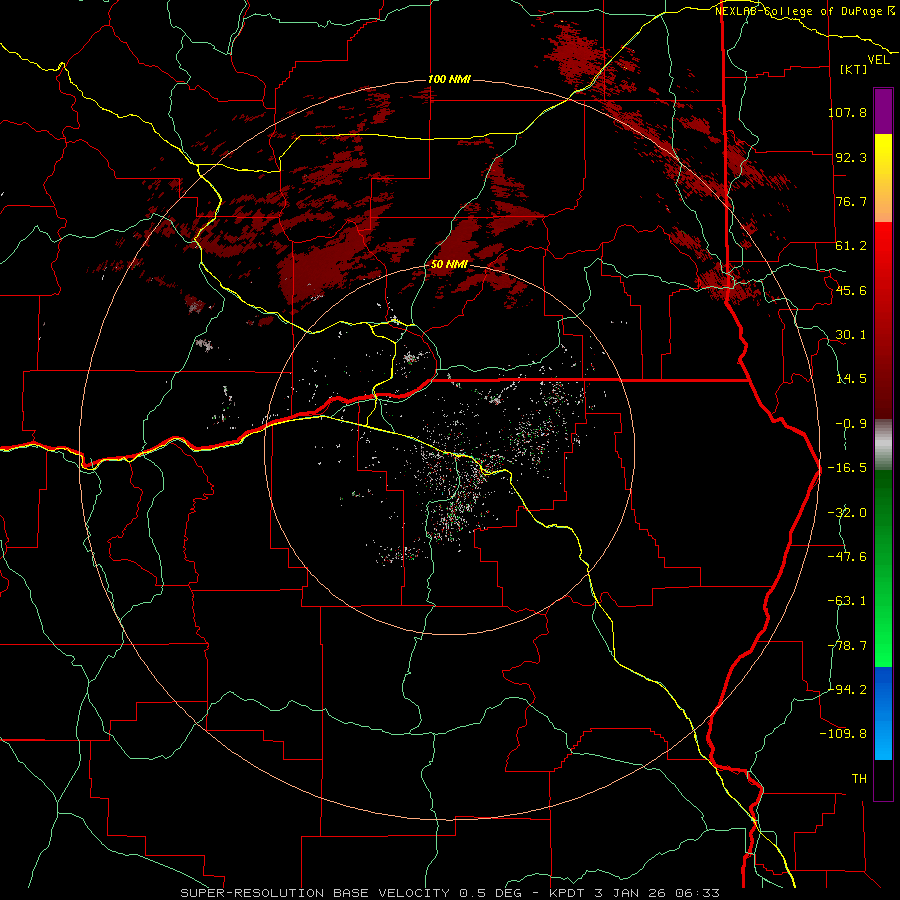Image resolution: width=900 pixels, height=900 pixels.
Task: Click the purple segment of the color bar
Action: pos(883,111)
